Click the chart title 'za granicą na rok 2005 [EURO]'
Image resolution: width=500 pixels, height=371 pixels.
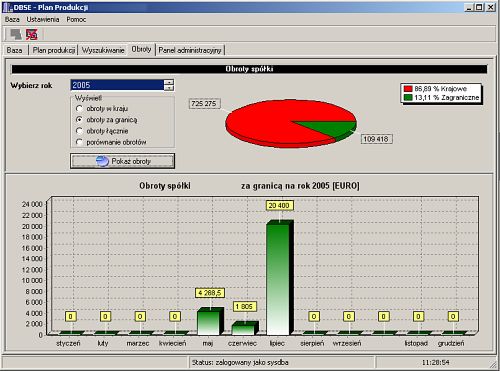(x=300, y=186)
